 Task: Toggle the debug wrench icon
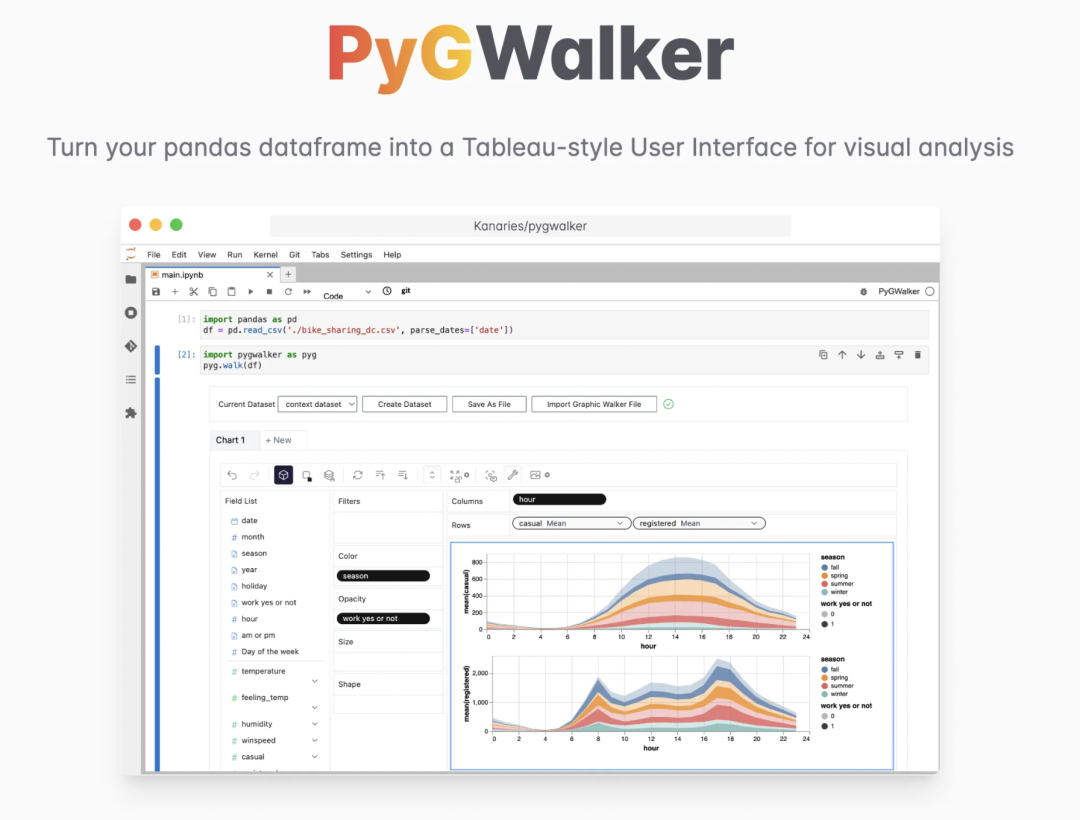click(x=512, y=475)
